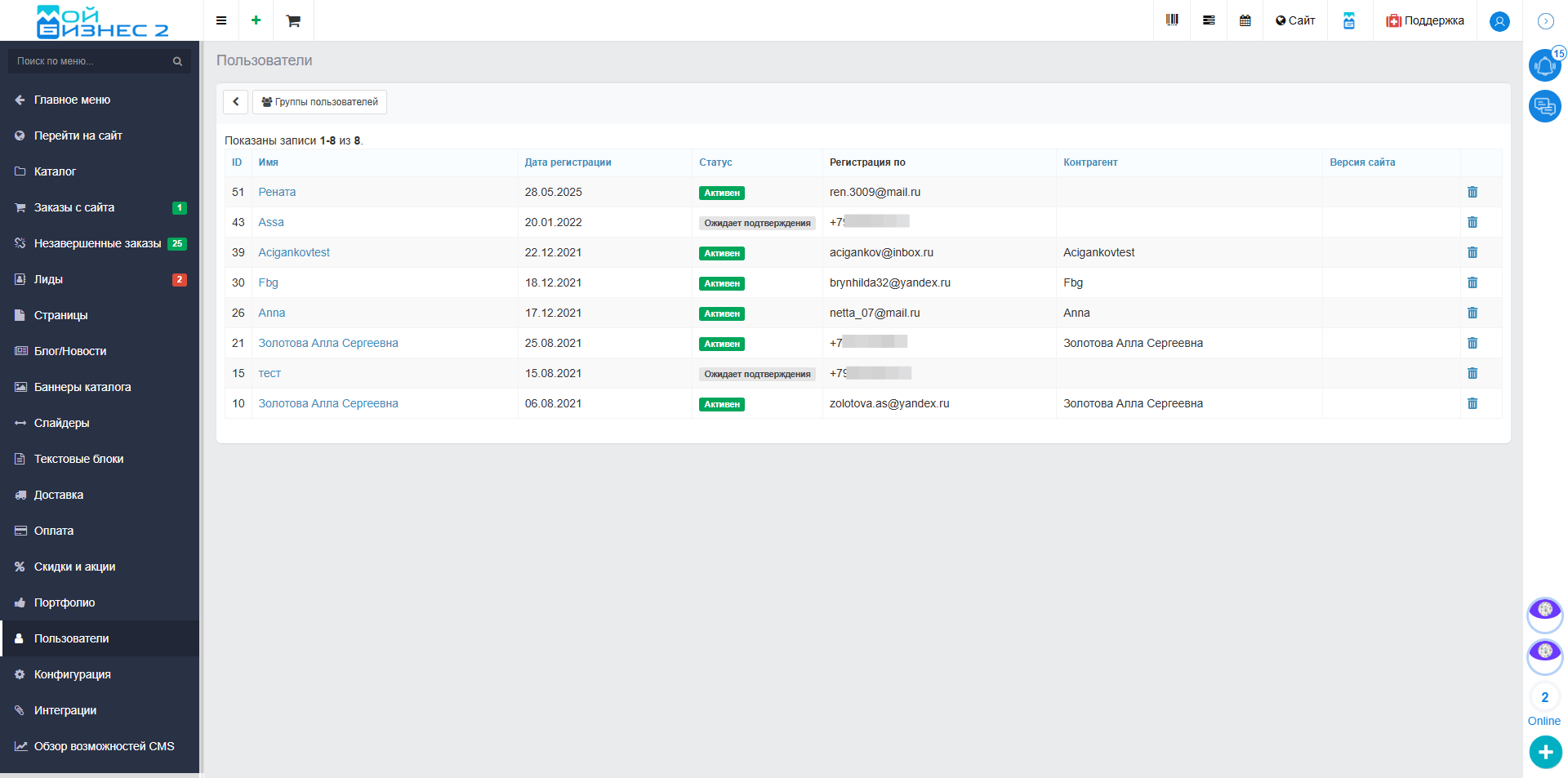1568x778 pixels.
Task: Open the user profile avatar icon
Action: pyautogui.click(x=1499, y=21)
